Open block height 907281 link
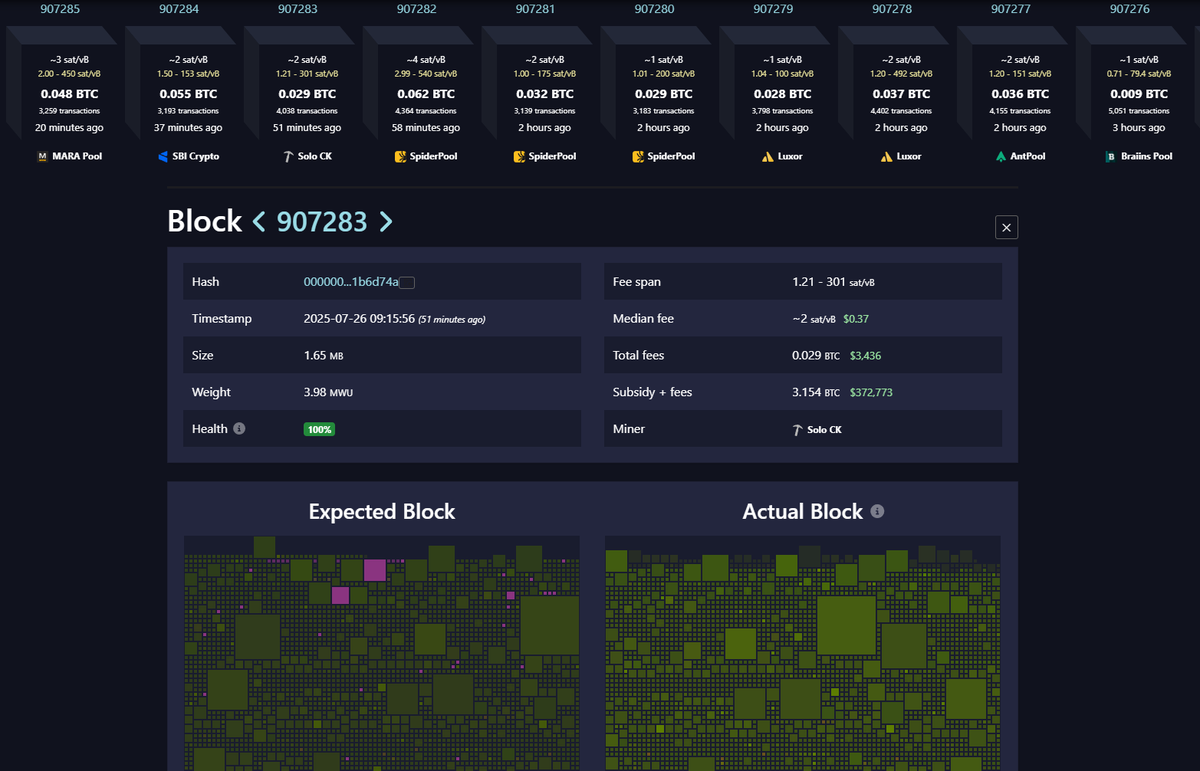1200x771 pixels. [535, 9]
